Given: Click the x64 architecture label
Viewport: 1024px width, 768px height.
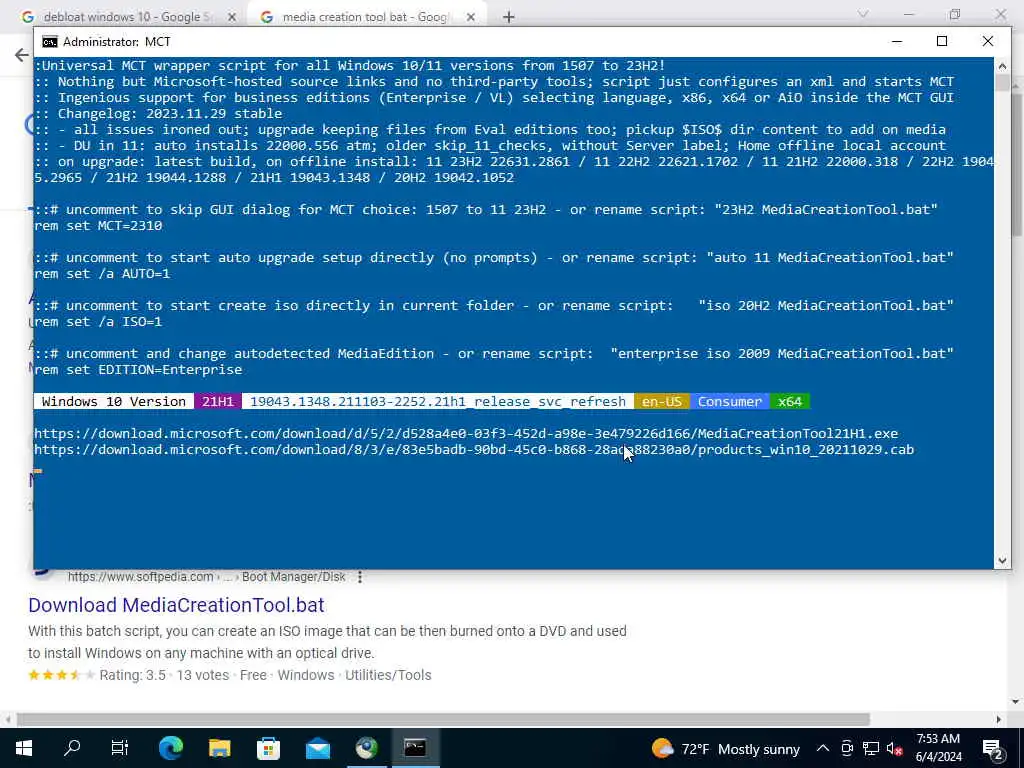Looking at the screenshot, I should (790, 402).
